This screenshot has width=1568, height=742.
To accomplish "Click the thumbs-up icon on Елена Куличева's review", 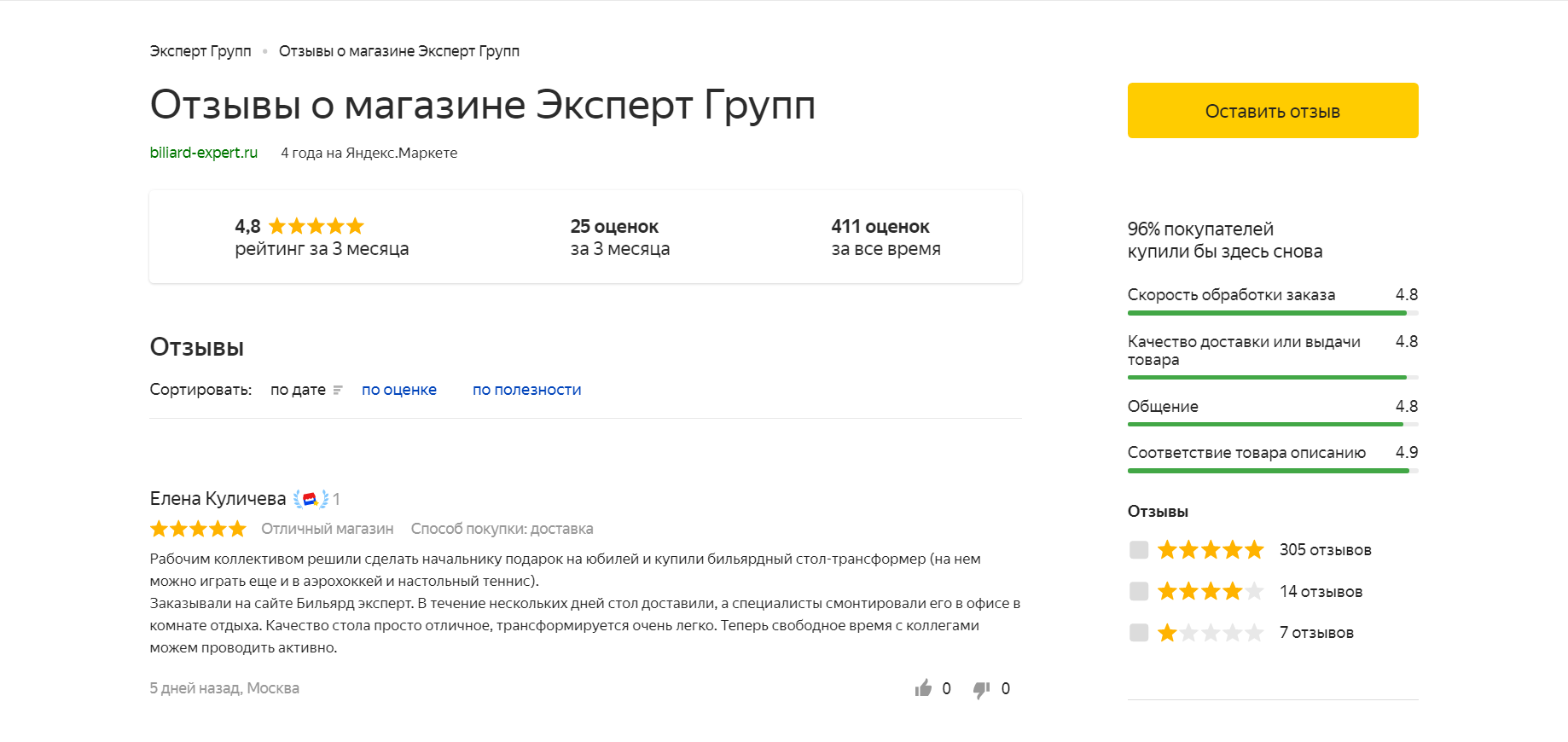I will (x=923, y=688).
